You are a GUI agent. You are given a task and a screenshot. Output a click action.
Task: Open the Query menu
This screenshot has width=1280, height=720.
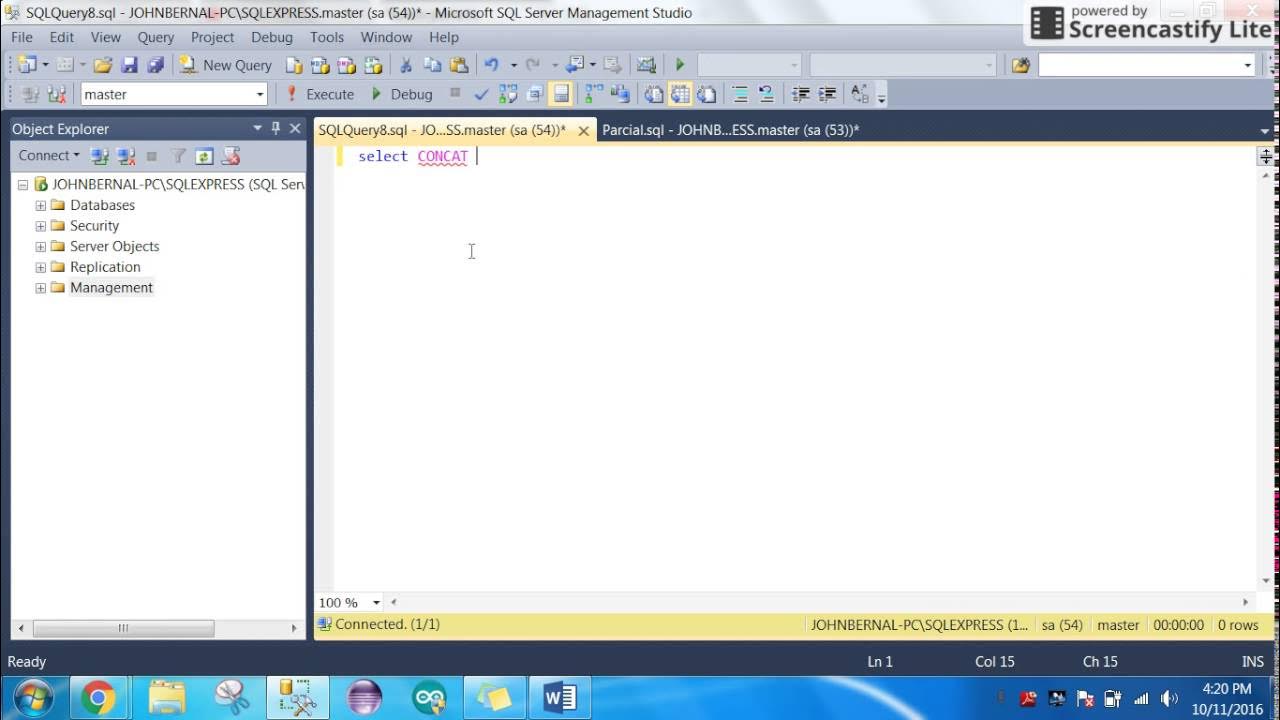coord(156,37)
